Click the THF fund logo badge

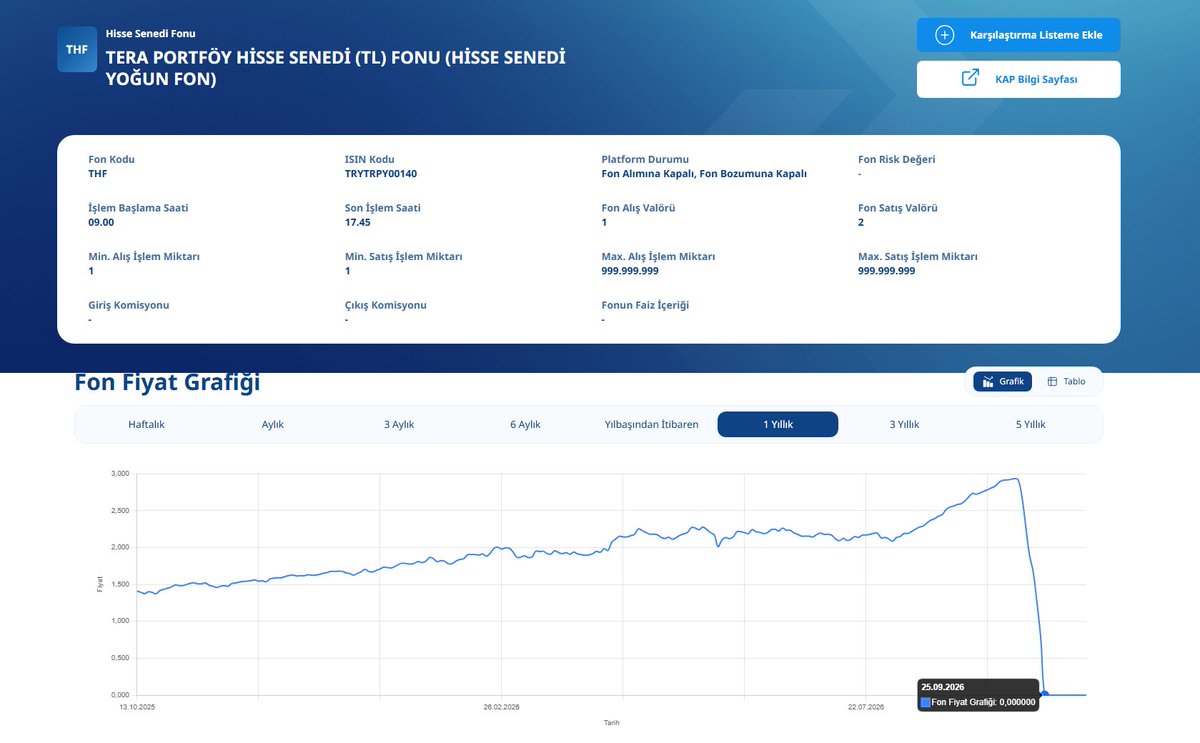click(x=77, y=49)
